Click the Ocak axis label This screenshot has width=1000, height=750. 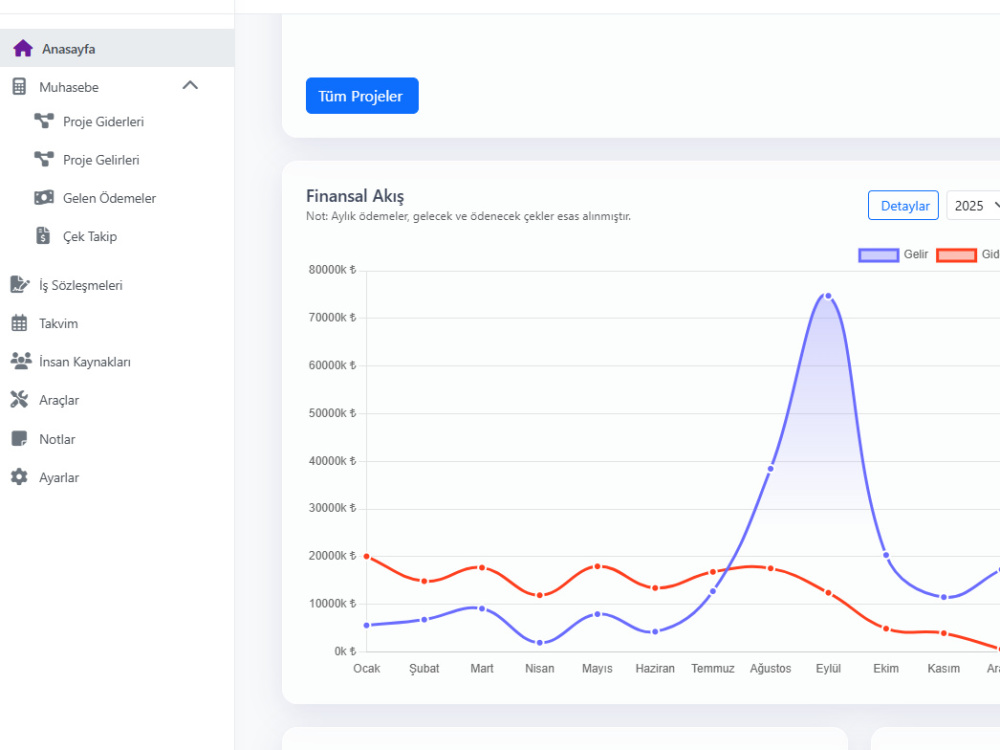tap(367, 668)
